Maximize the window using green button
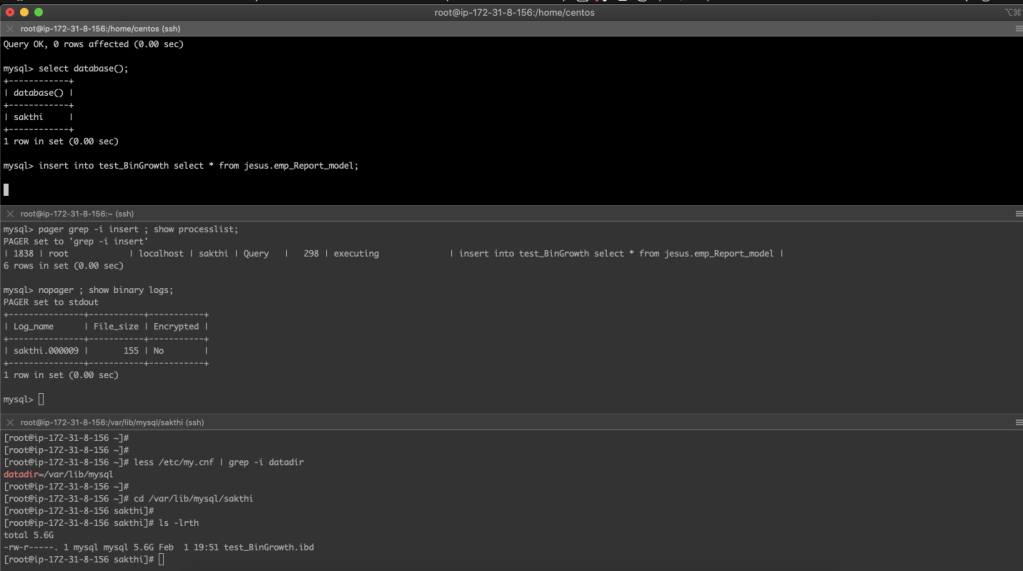 [40, 12]
